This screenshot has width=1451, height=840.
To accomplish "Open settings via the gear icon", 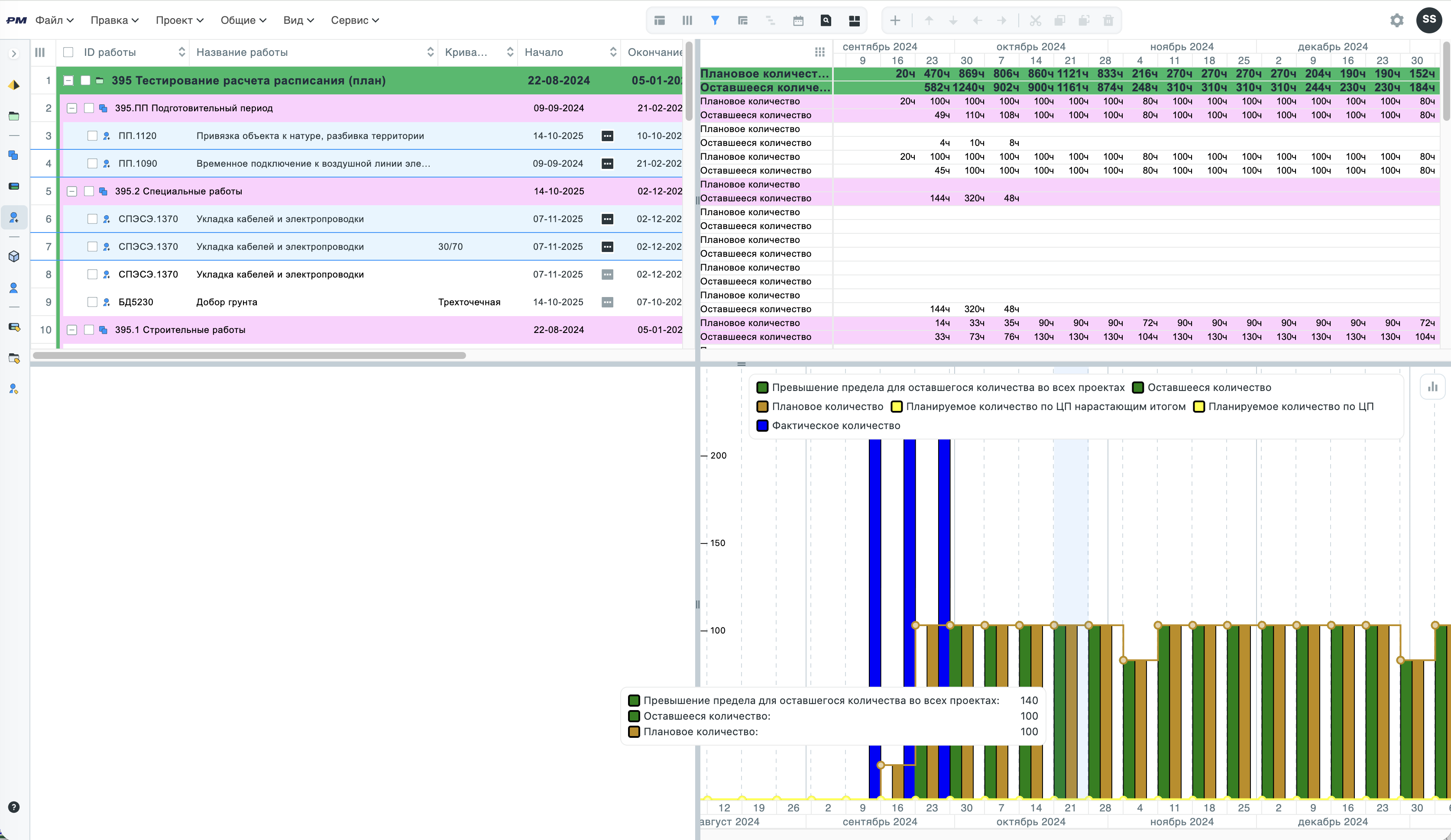I will [1396, 21].
